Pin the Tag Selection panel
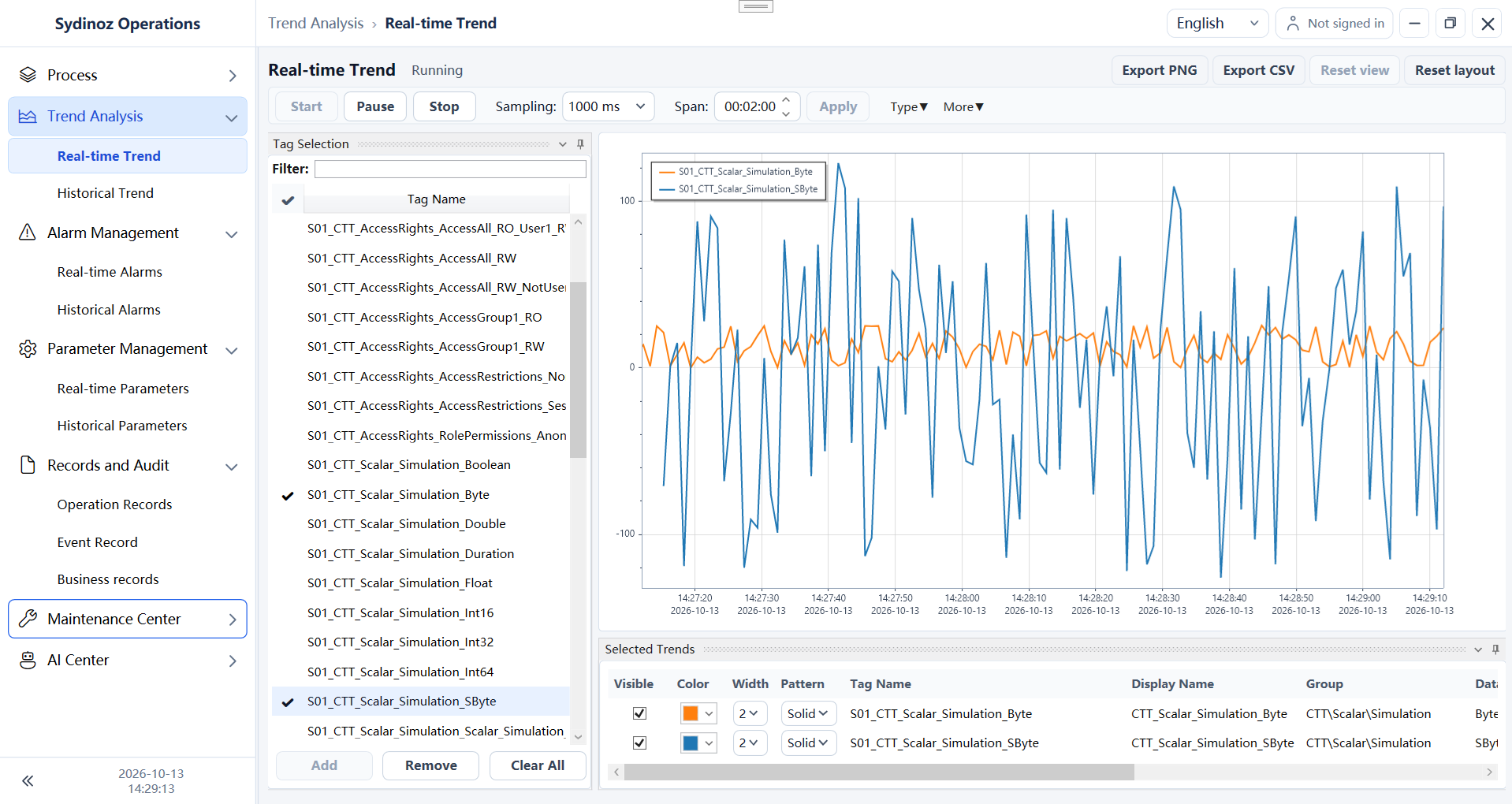Screen dimensions: 1512x804 click(580, 143)
